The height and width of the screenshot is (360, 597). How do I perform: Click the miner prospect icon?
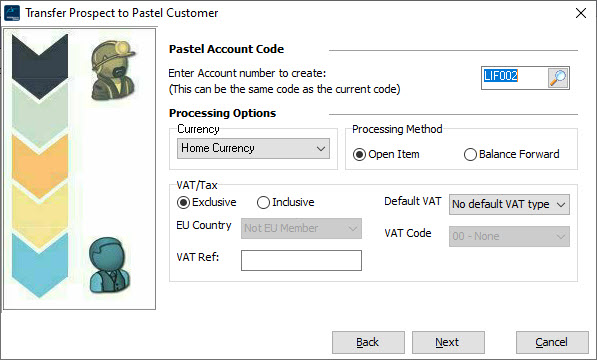[113, 71]
